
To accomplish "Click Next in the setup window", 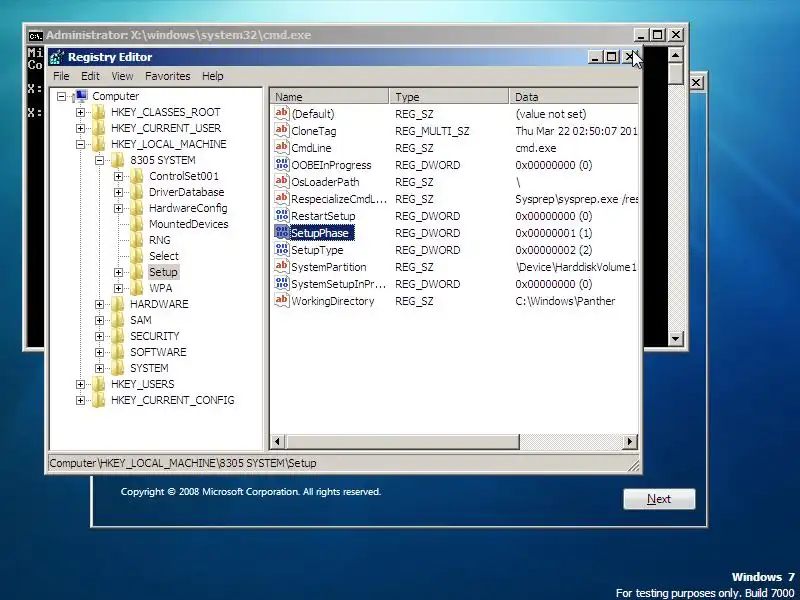I will 659,499.
